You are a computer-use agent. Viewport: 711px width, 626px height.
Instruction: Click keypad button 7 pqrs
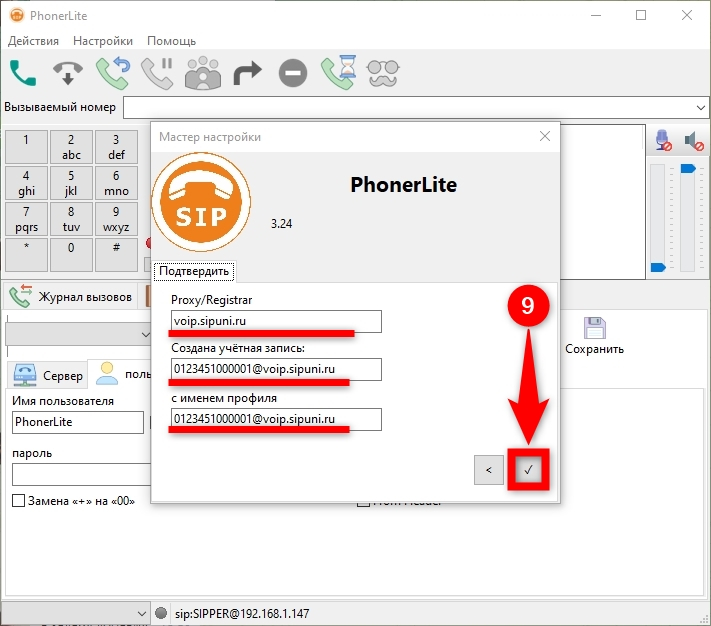coord(26,219)
